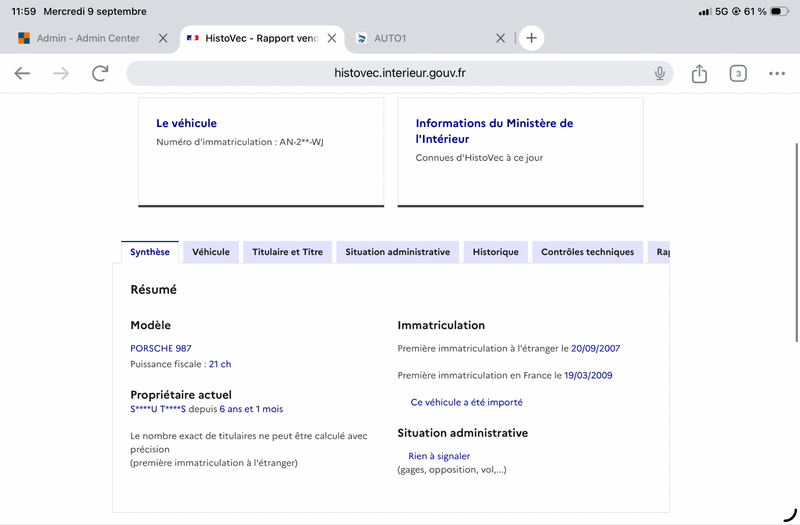Open the Véhicule tab
Viewport: 800px width, 525px height.
211,252
